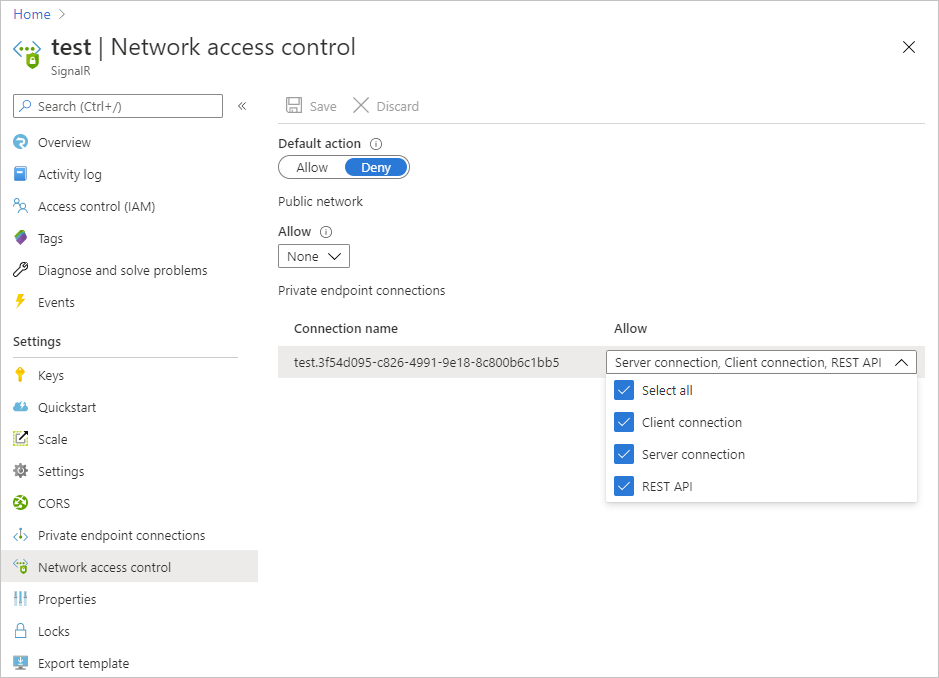Click the Keys key icon
939x678 pixels.
point(20,375)
